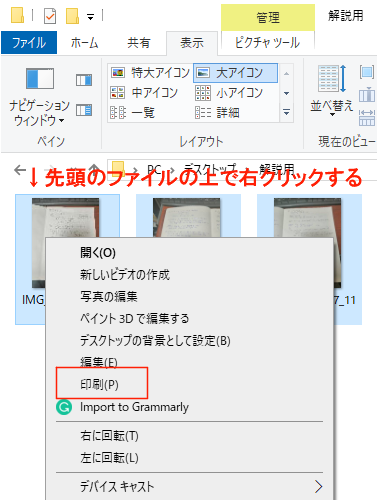Open the ナビゲーション ウィンドウ dropdown
Viewport: 377px width, 500px height.
coord(39,96)
